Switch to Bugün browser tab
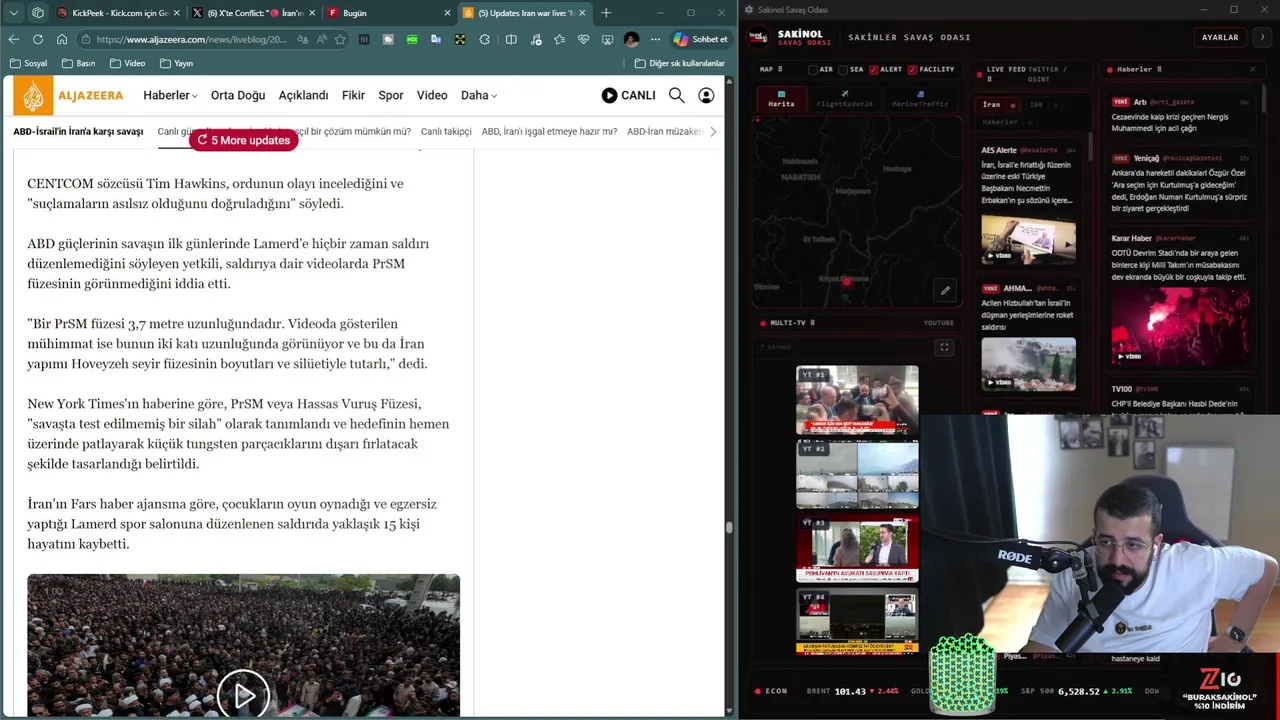The height and width of the screenshot is (720, 1280). (389, 13)
